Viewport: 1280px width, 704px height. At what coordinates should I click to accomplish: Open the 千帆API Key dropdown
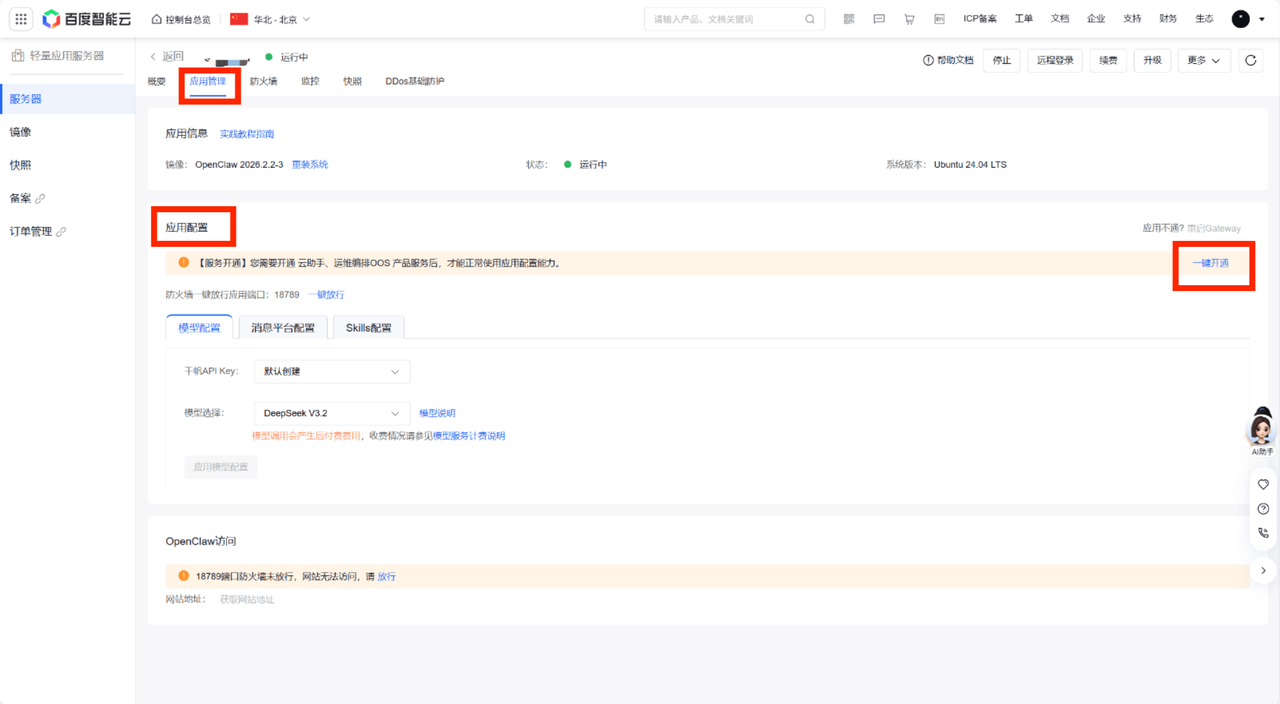coord(332,372)
